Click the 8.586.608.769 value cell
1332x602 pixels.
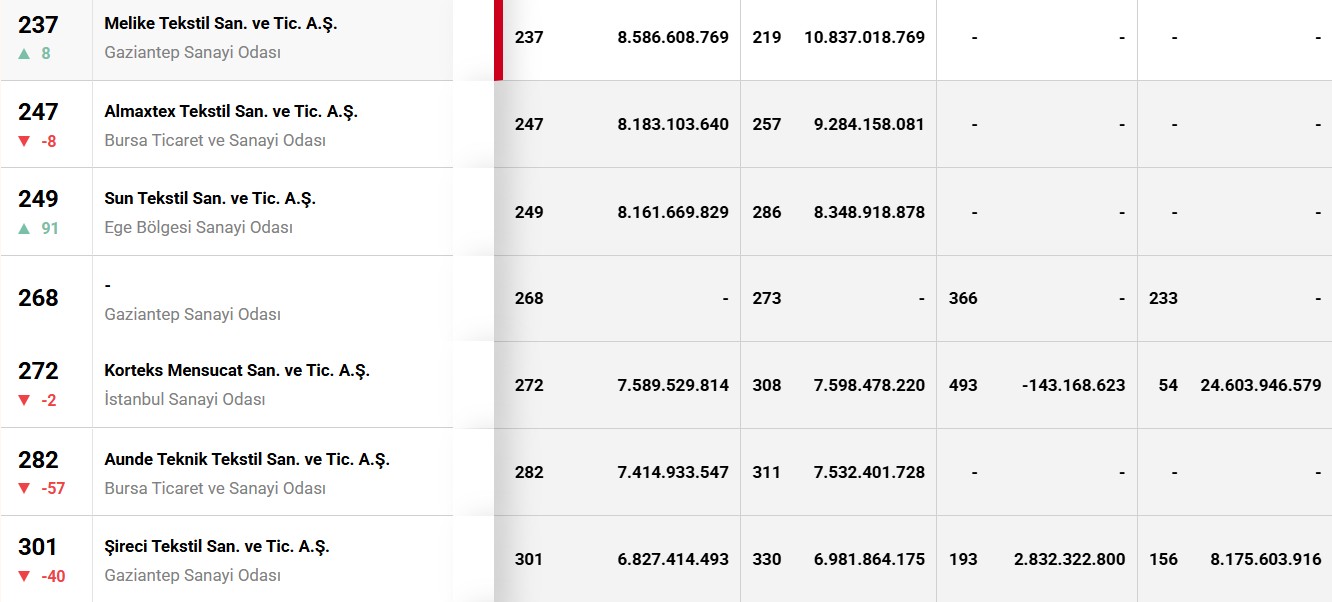[673, 37]
